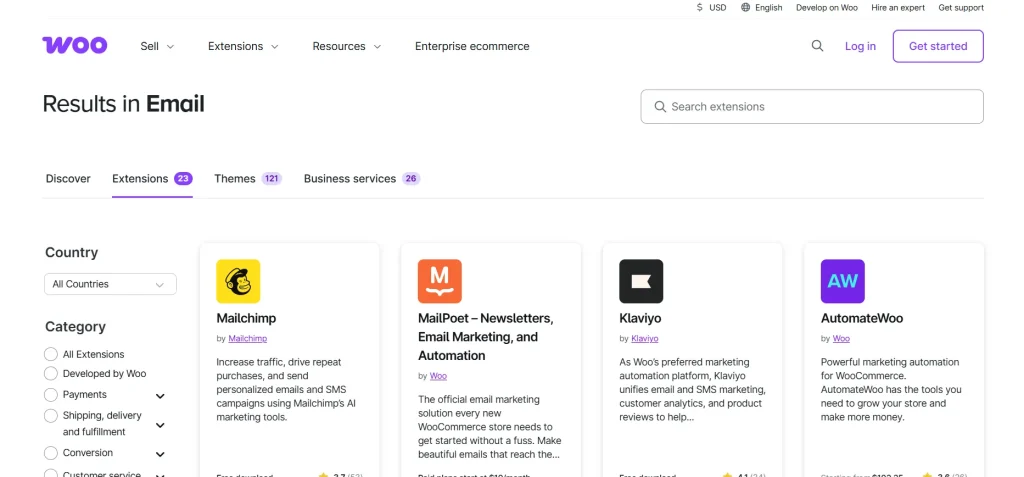The height and width of the screenshot is (477, 1024).
Task: Click the MailPoet orange logo
Action: pos(440,281)
